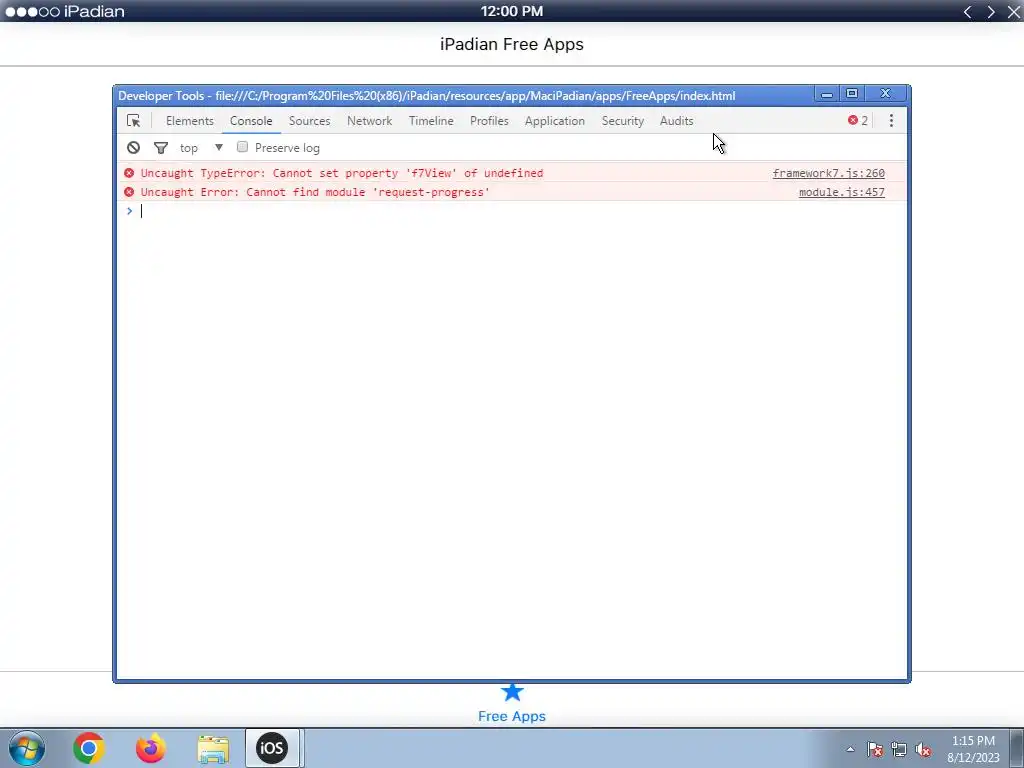Minimize the Developer Tools window

coord(827,94)
